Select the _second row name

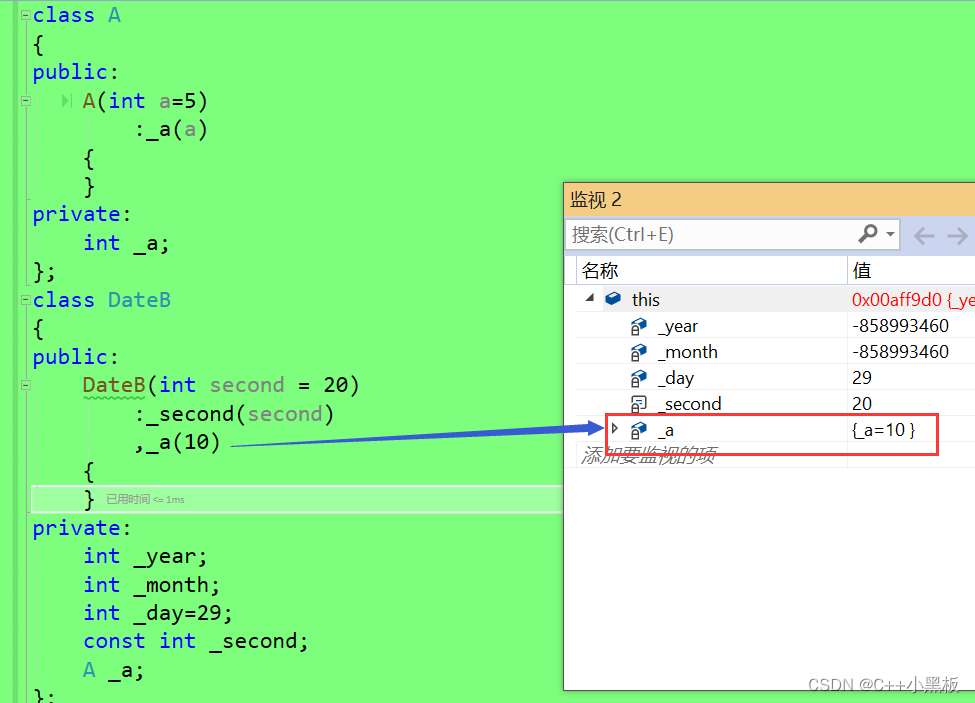click(x=690, y=405)
